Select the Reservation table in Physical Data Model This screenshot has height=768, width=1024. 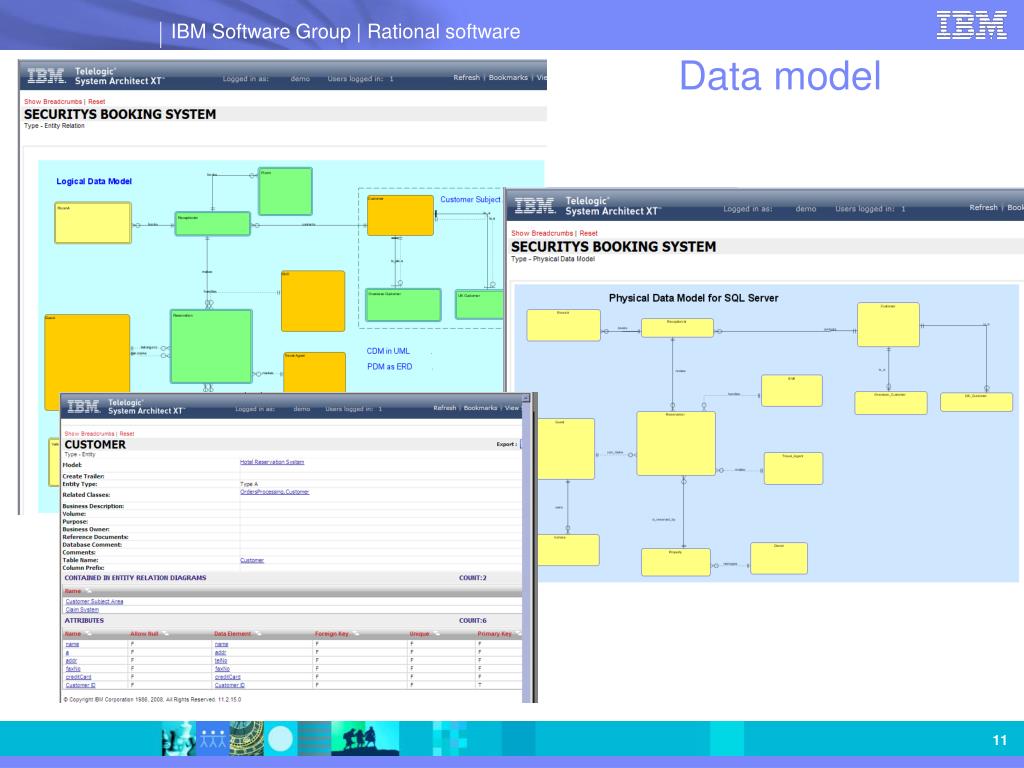pyautogui.click(x=676, y=443)
